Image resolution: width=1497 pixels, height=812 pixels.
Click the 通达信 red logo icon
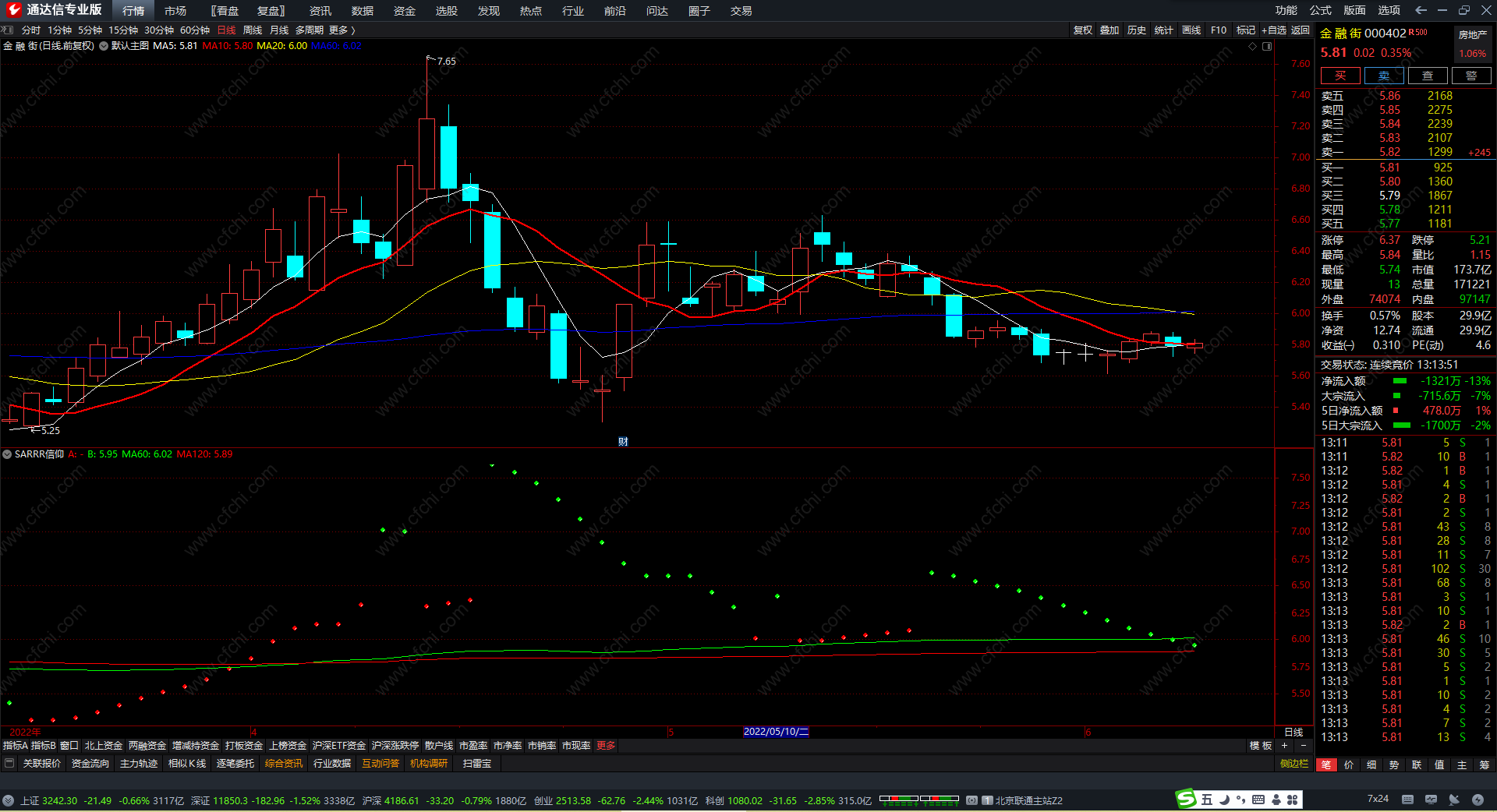coord(13,9)
